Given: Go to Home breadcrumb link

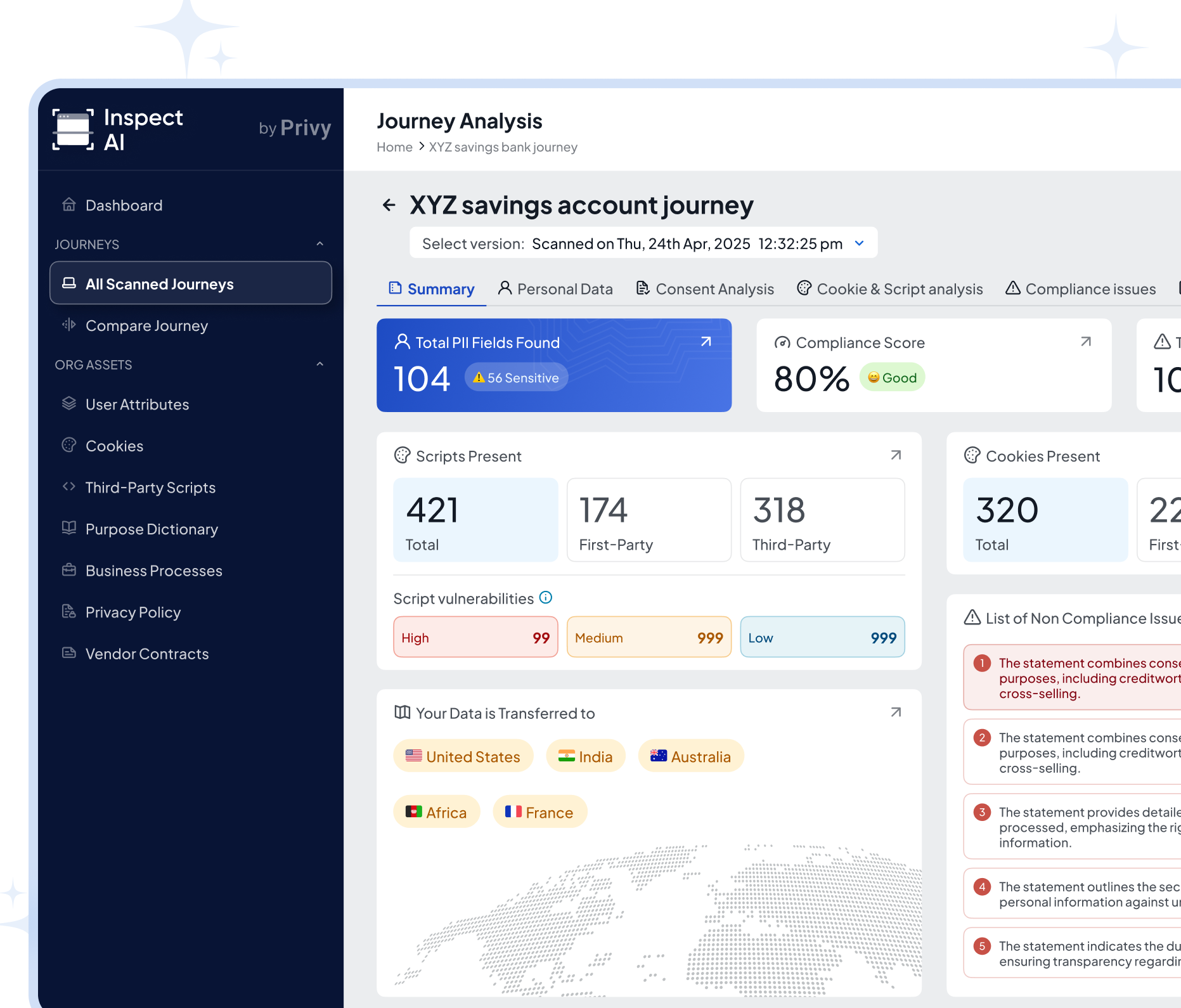Looking at the screenshot, I should [394, 147].
